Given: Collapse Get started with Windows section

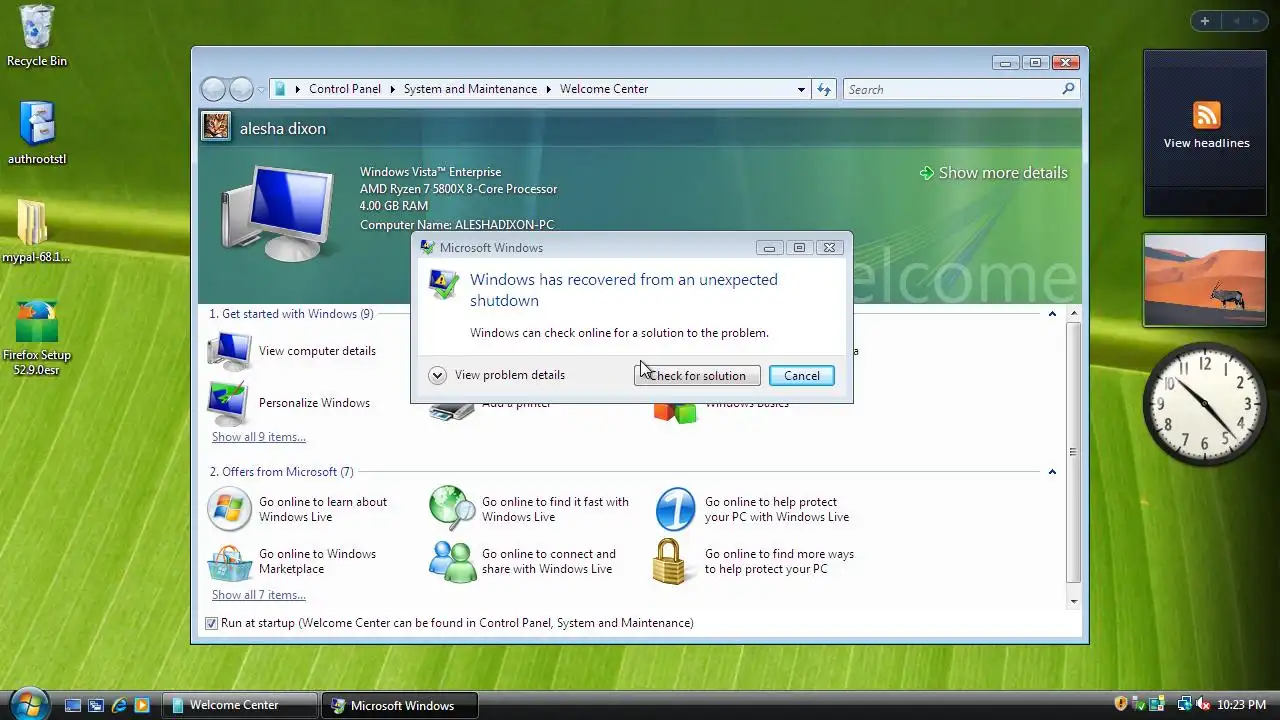Looking at the screenshot, I should coord(1051,314).
